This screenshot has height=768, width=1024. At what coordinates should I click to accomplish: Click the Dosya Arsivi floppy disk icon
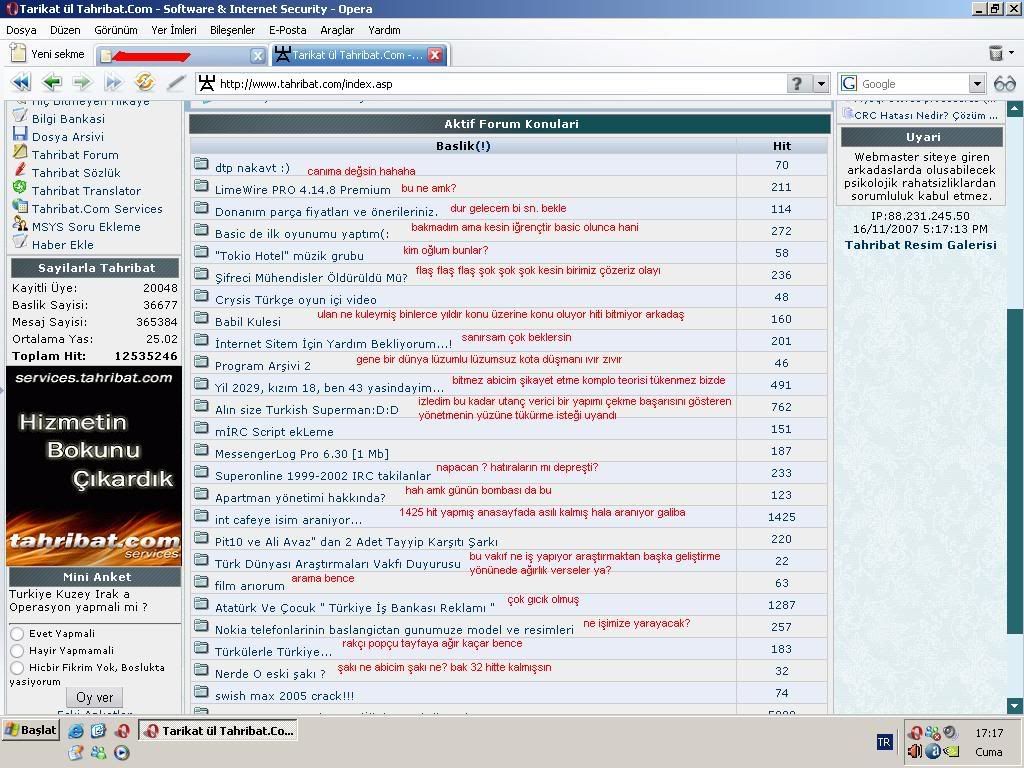click(x=20, y=134)
